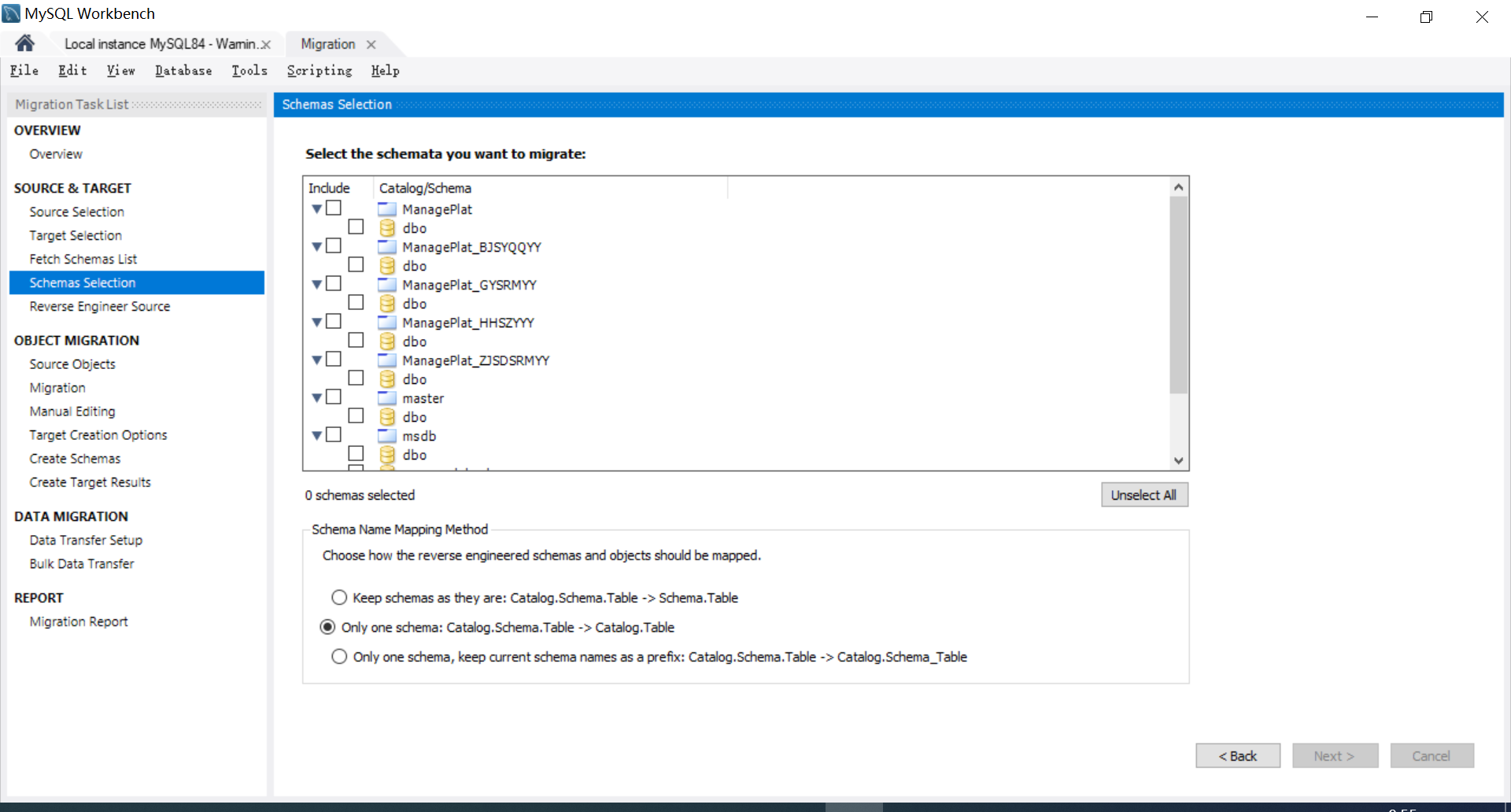Open the Scripting menu
Image resolution: width=1511 pixels, height=812 pixels.
[x=320, y=71]
